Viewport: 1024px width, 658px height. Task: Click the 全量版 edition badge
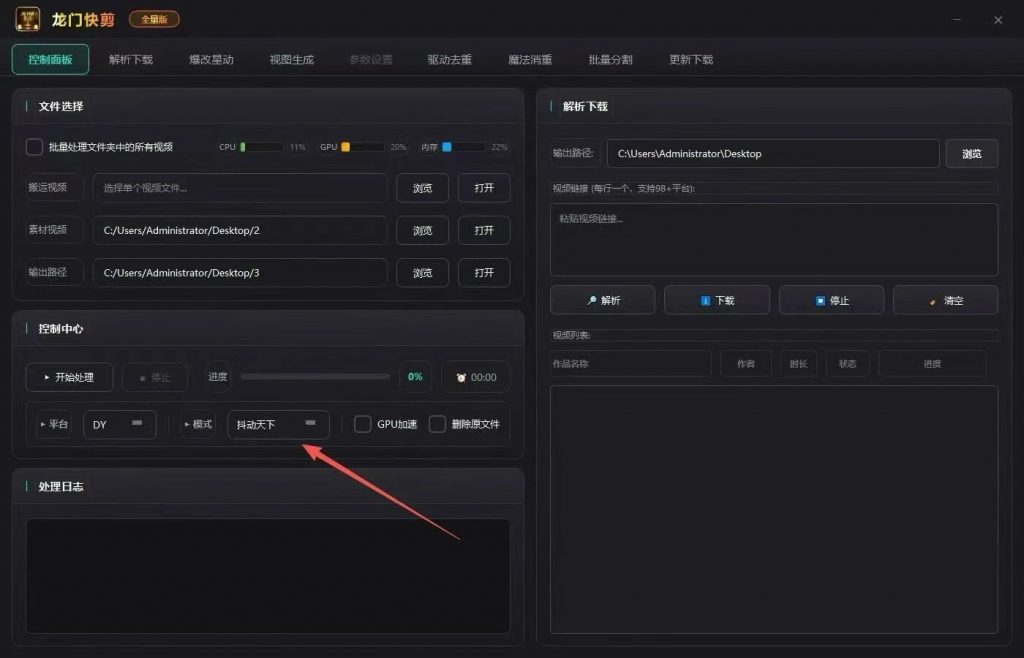point(154,19)
